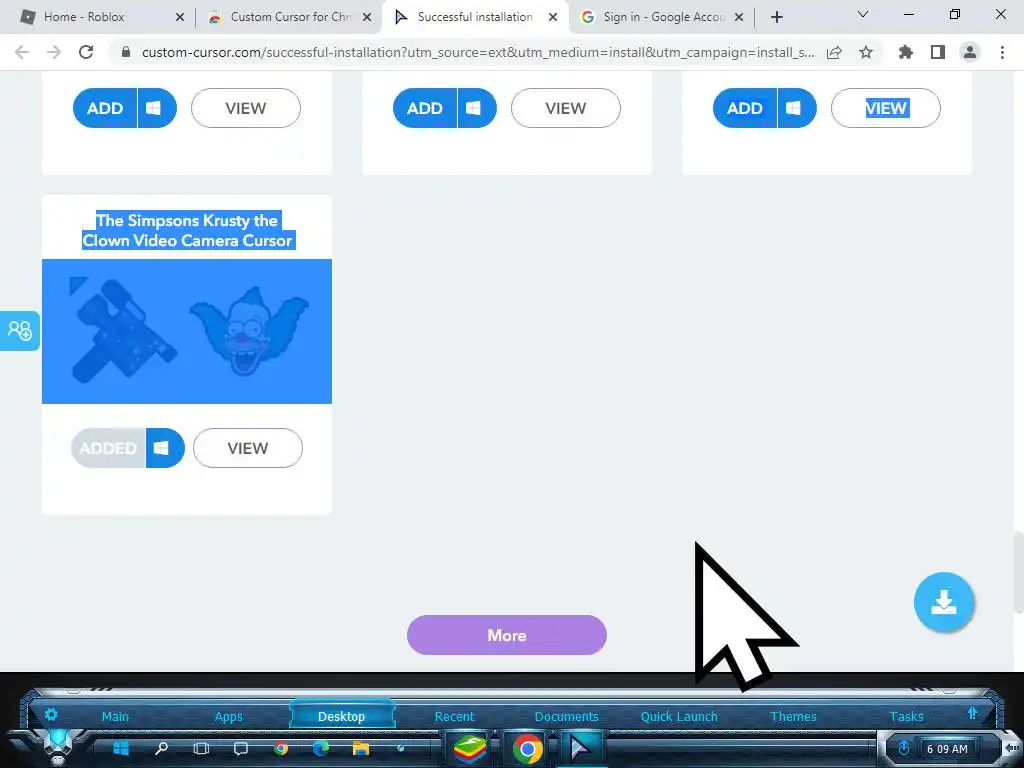This screenshot has width=1024, height=768.
Task: Open The Simpsons Krusty the Clown cursor title
Action: pos(187,231)
